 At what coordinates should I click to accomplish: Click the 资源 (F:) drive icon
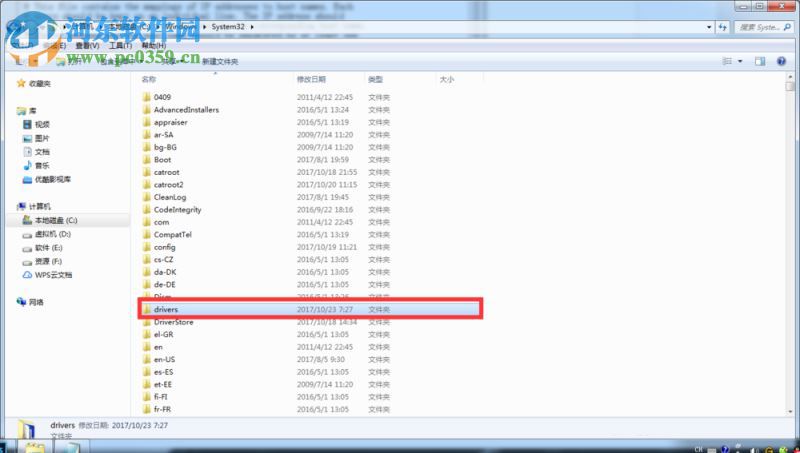point(28,262)
